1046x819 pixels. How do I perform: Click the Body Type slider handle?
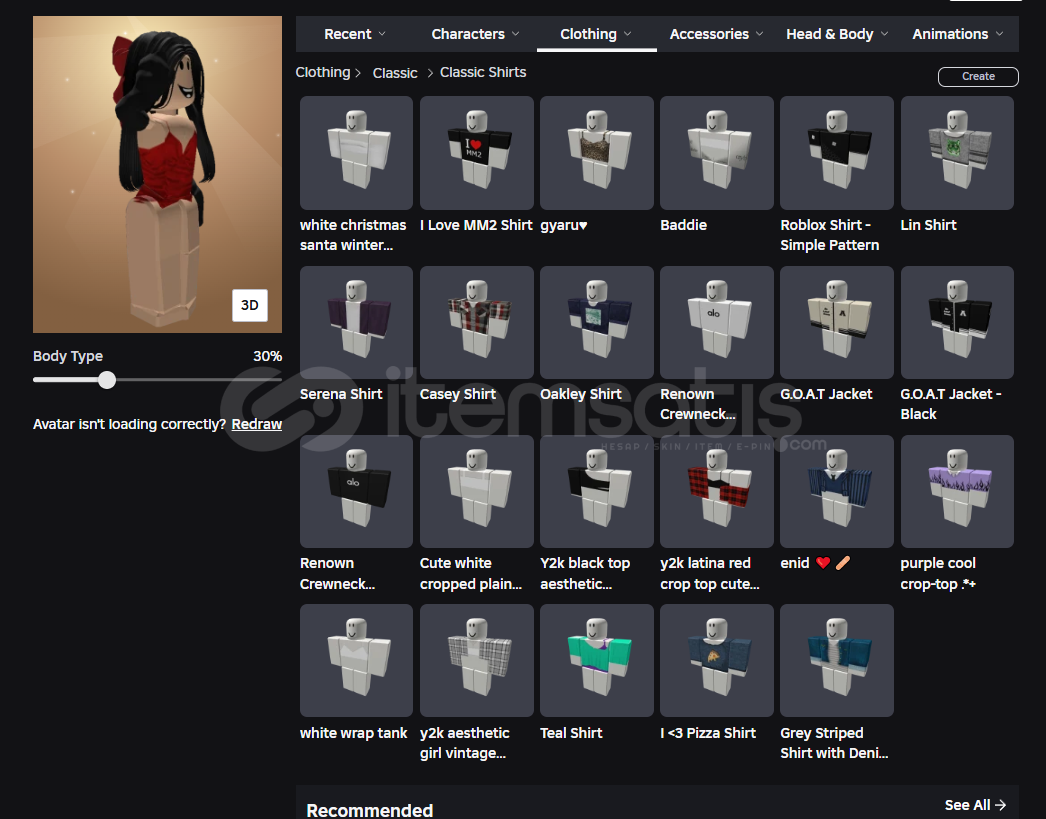(x=107, y=380)
